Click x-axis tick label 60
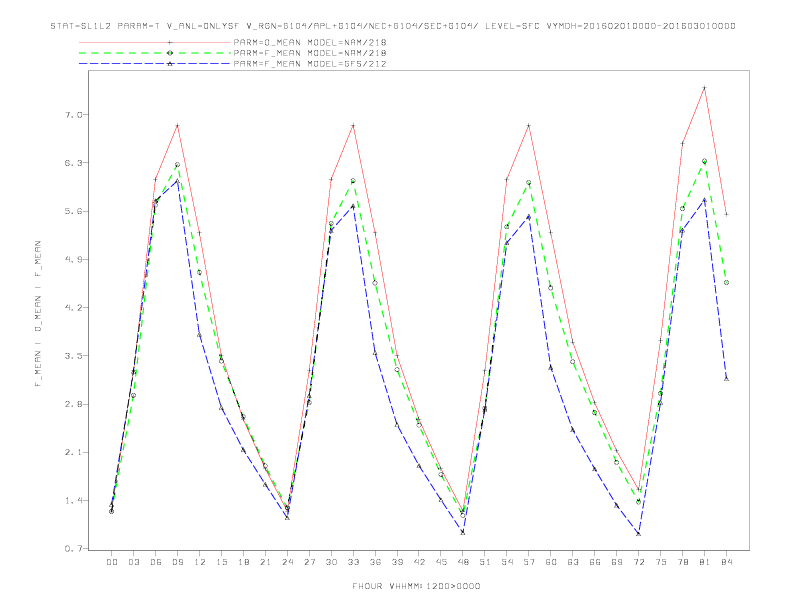The height and width of the screenshot is (612, 792). 551,562
